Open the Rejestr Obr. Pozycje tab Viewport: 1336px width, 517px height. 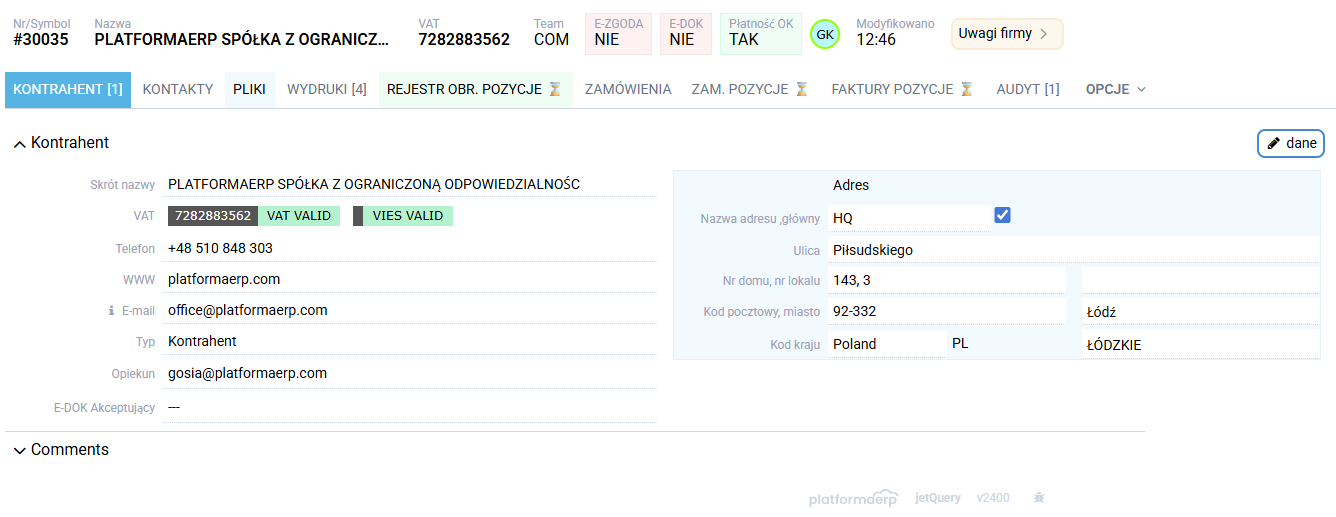tap(475, 89)
